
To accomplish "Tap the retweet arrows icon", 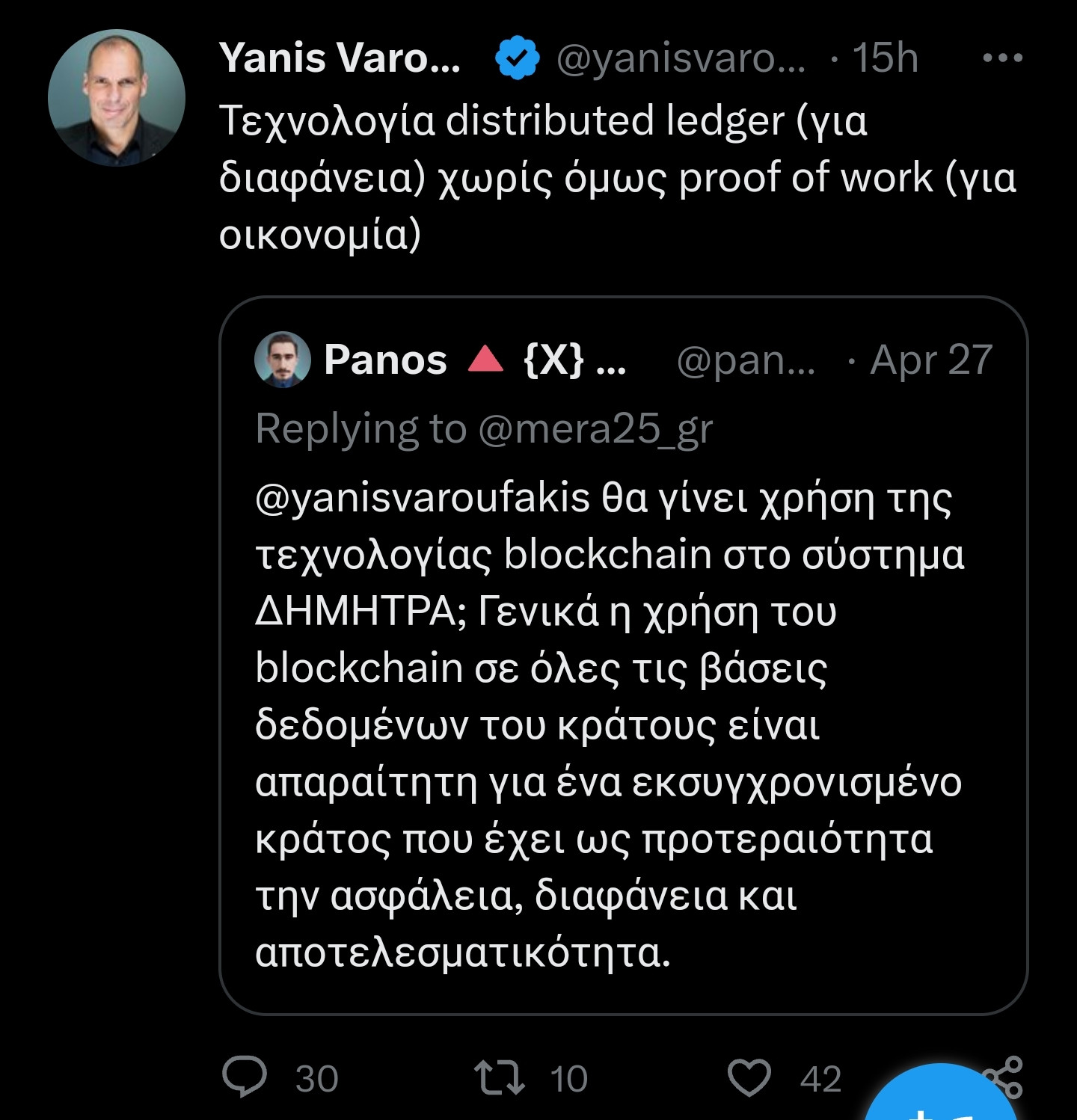I will pyautogui.click(x=499, y=1078).
